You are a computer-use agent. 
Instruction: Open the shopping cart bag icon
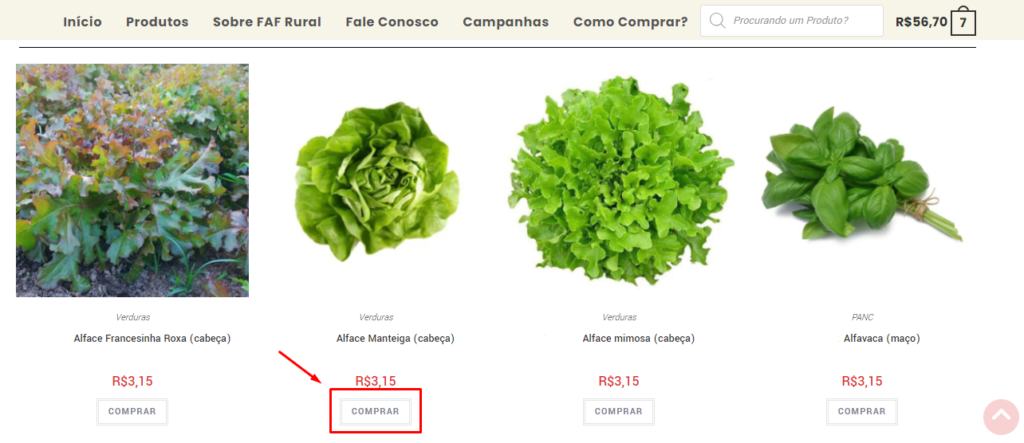(963, 22)
